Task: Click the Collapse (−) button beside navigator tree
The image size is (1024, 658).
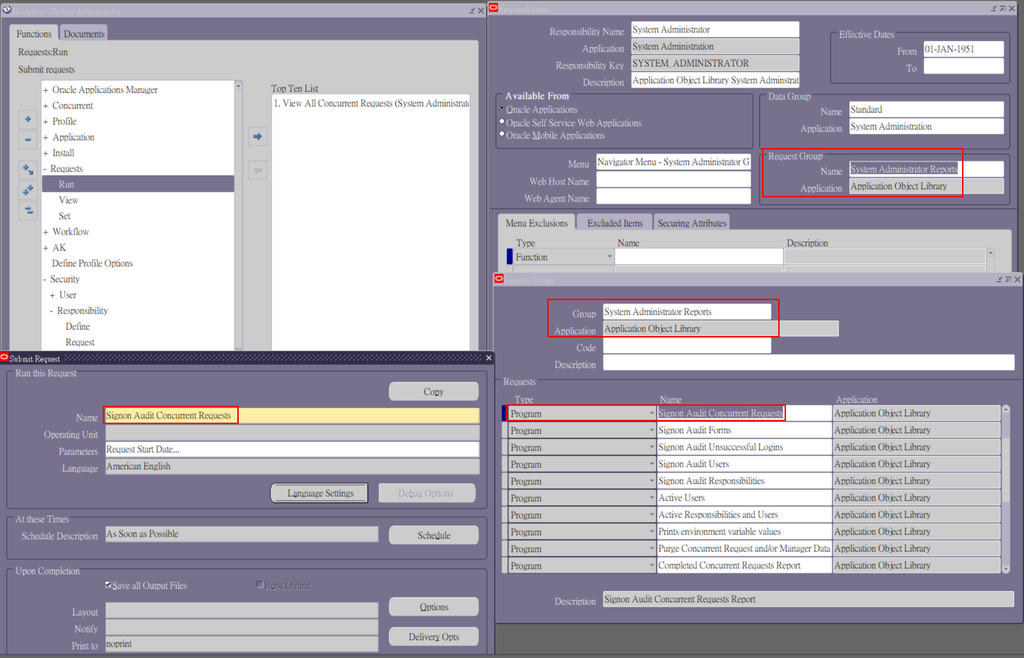Action: pos(28,138)
